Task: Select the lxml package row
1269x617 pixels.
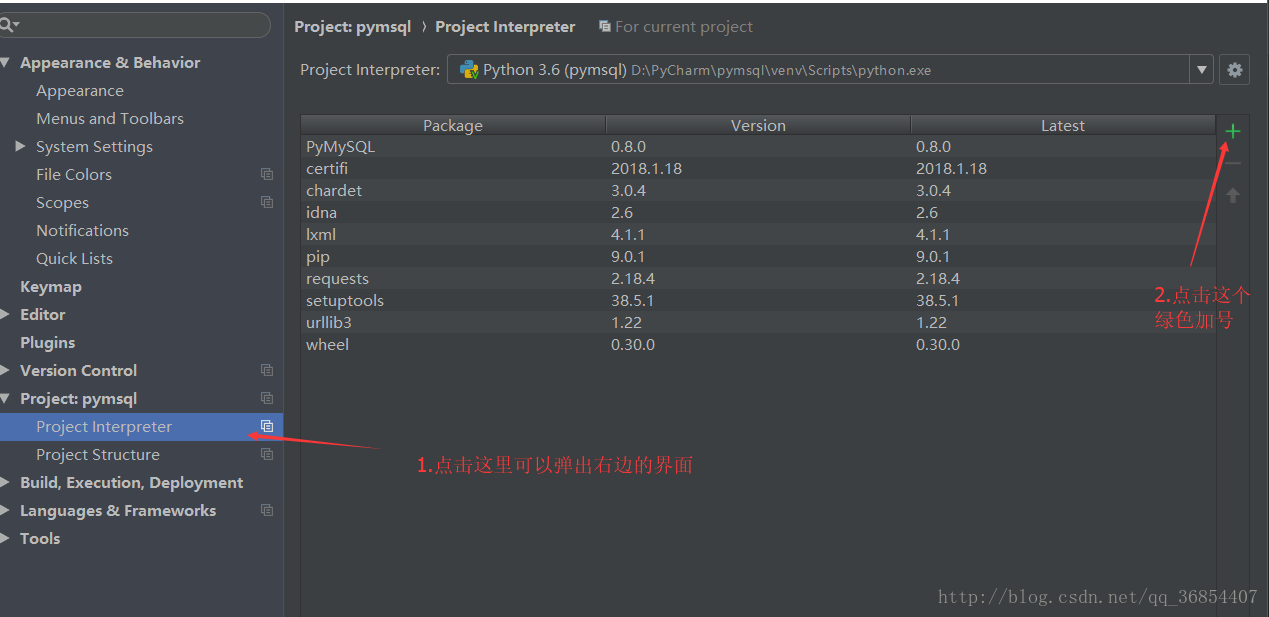Action: tap(758, 234)
